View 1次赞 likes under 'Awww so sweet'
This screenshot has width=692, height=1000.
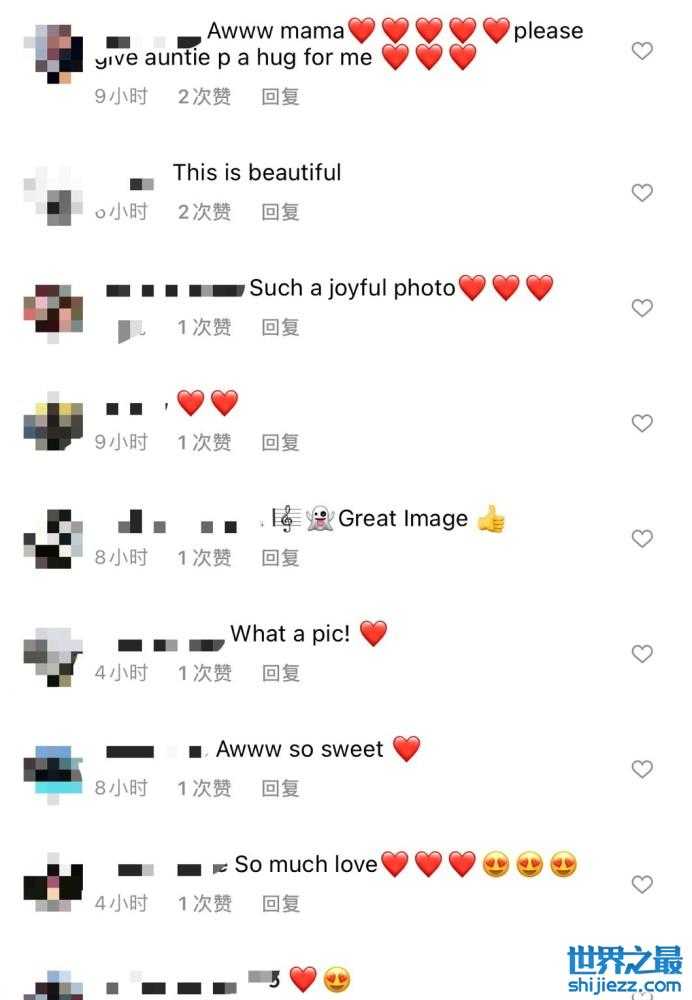point(204,788)
